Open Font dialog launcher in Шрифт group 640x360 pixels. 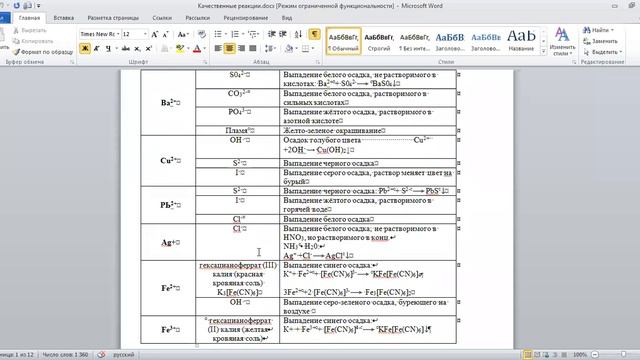205,62
